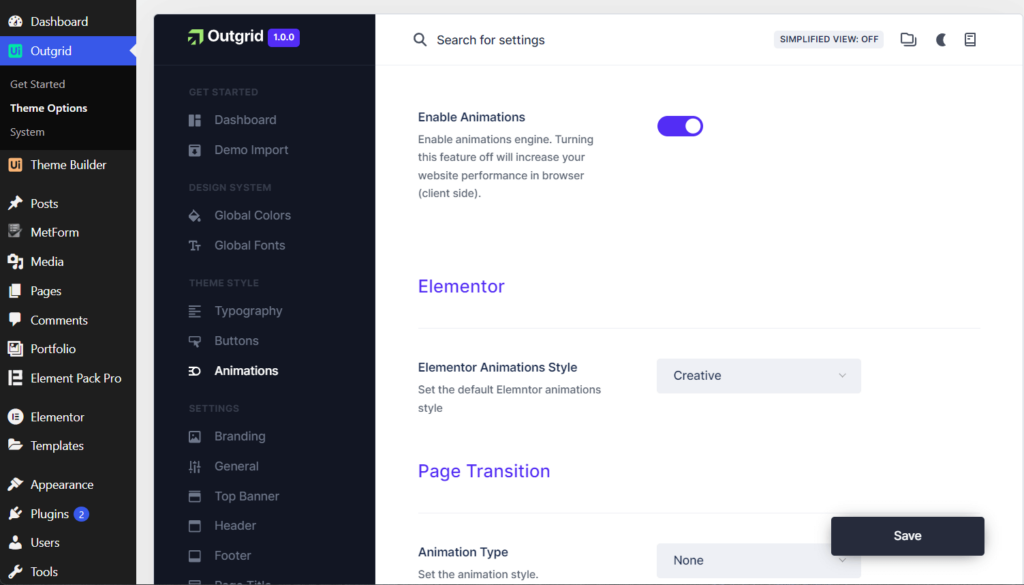
Task: Open Top Banner settings
Action: tap(246, 496)
